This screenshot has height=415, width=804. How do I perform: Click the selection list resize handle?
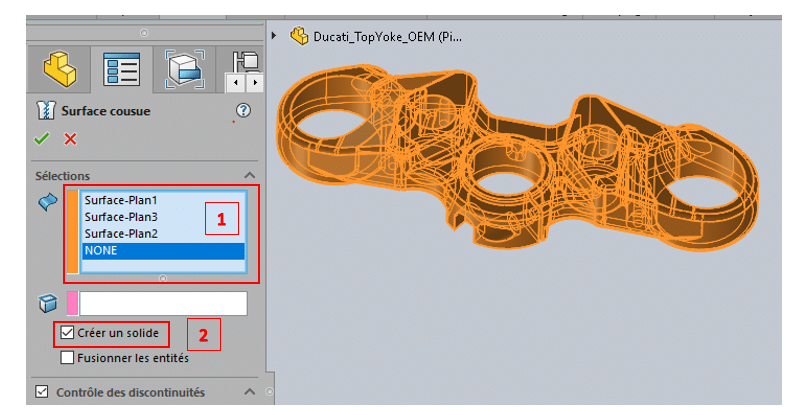(163, 278)
